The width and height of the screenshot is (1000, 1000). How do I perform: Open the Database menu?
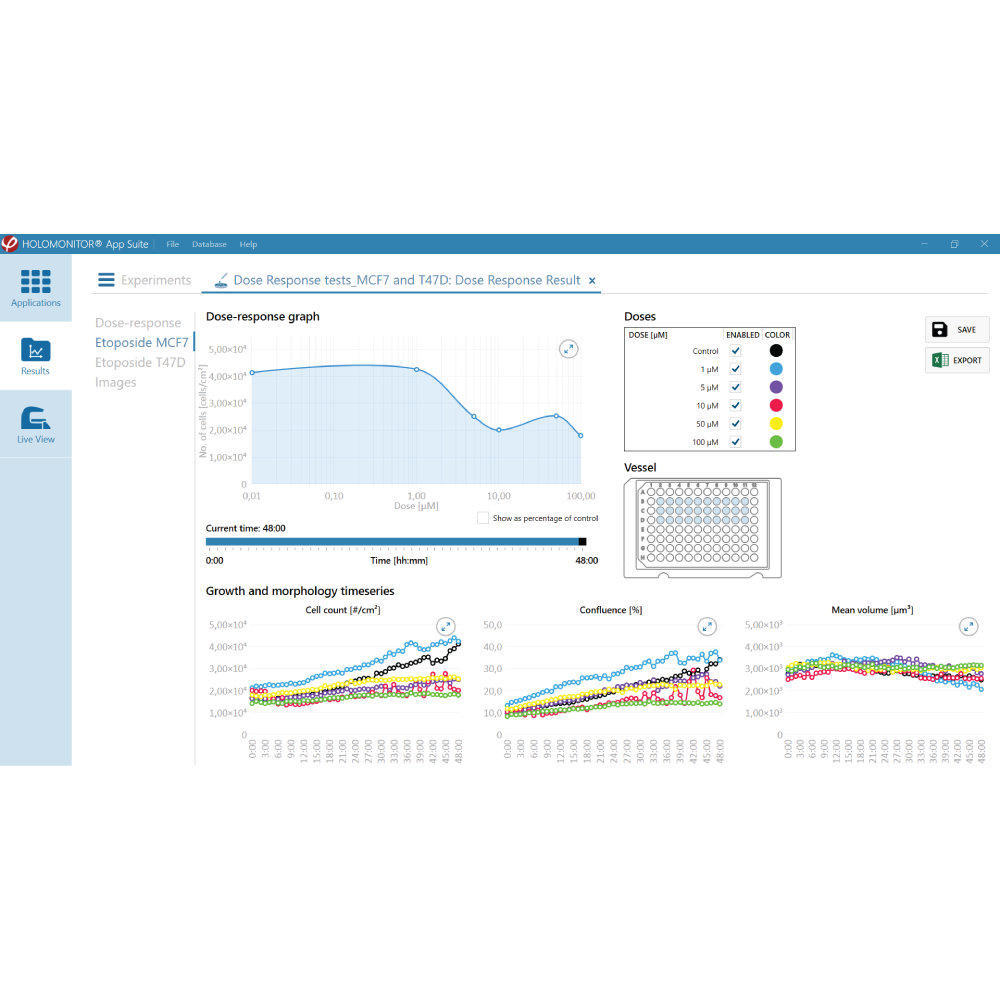[209, 244]
